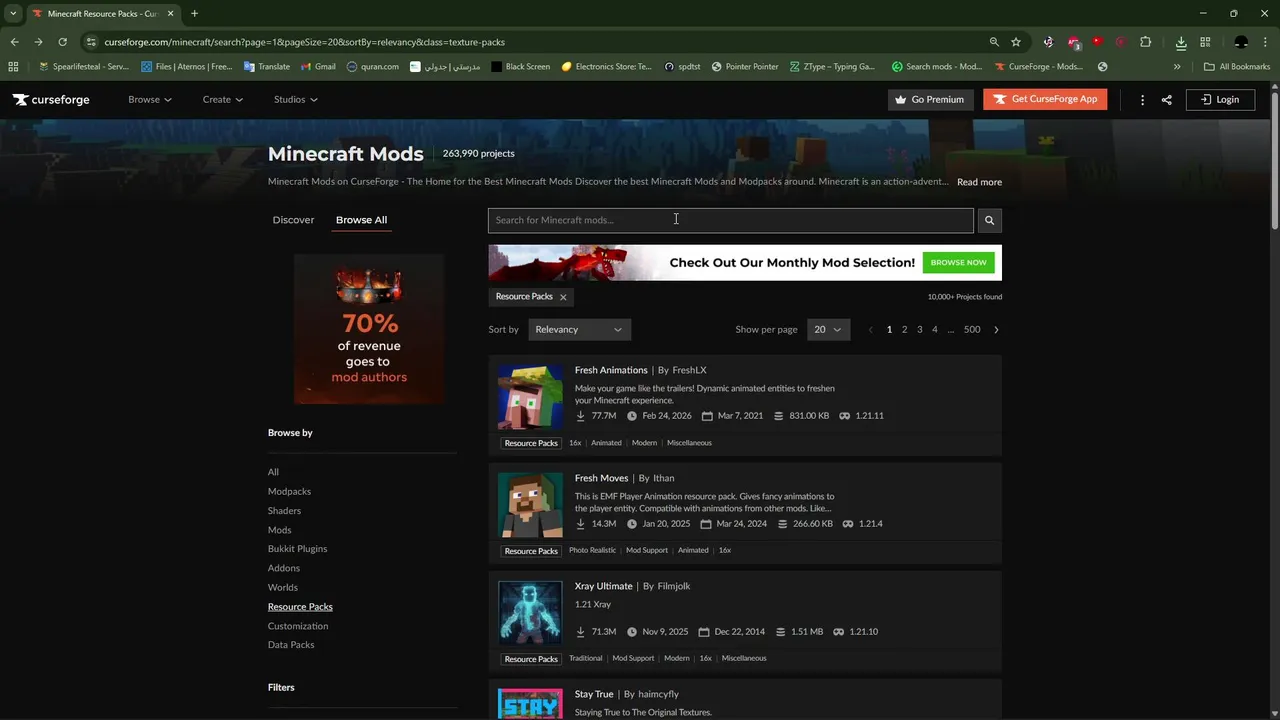Click the magnifier search button

click(x=989, y=220)
